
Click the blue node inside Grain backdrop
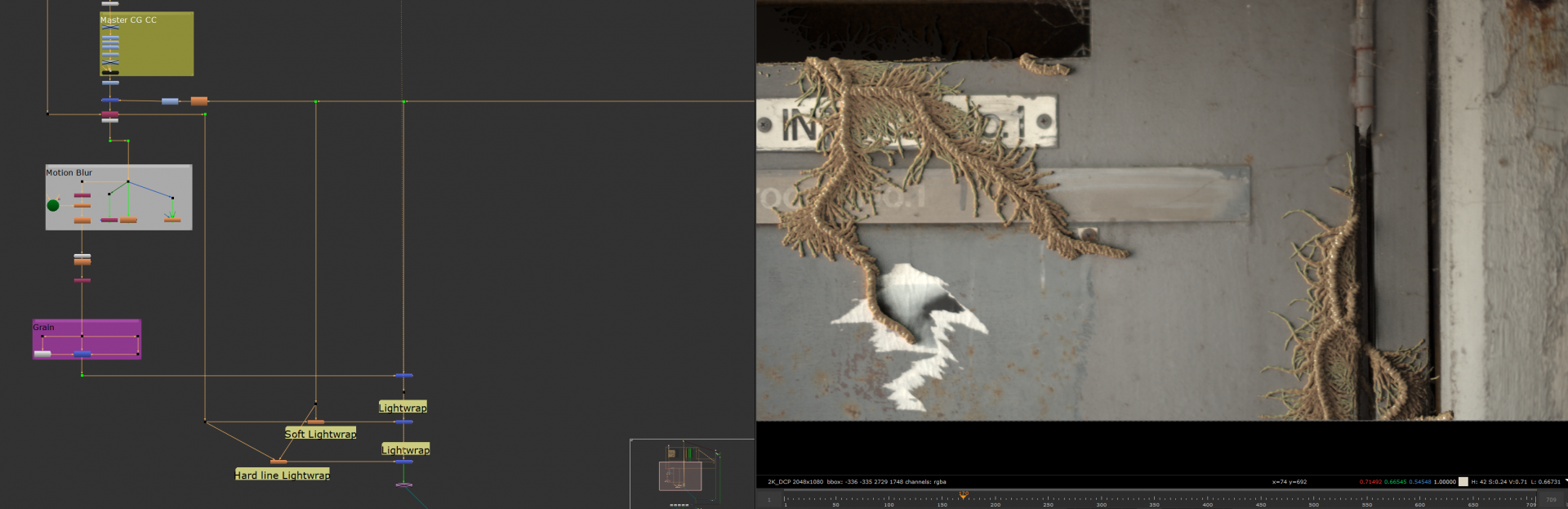click(x=82, y=354)
